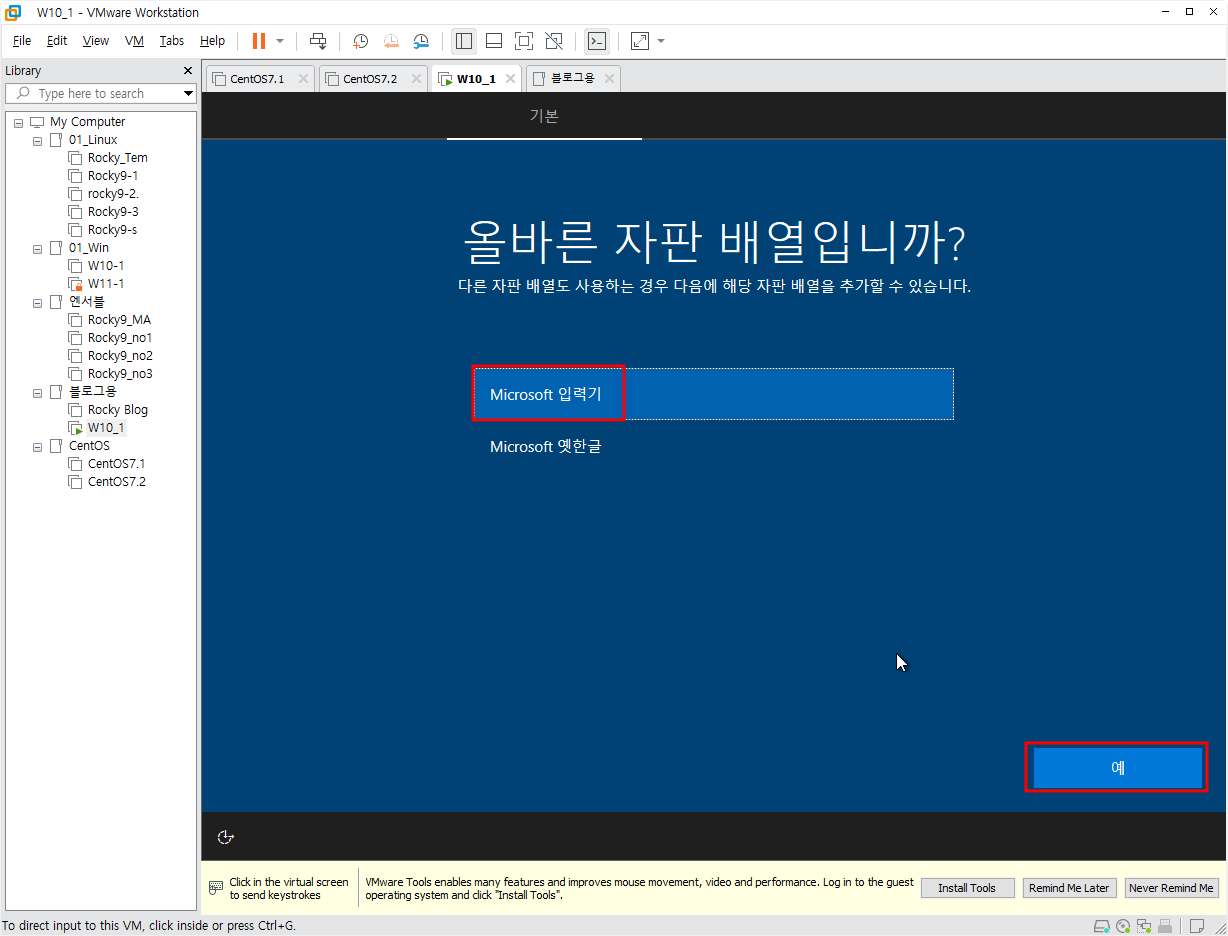Screen dimensions: 1228x936
Task: Click the Install Tools button
Action: [x=967, y=888]
